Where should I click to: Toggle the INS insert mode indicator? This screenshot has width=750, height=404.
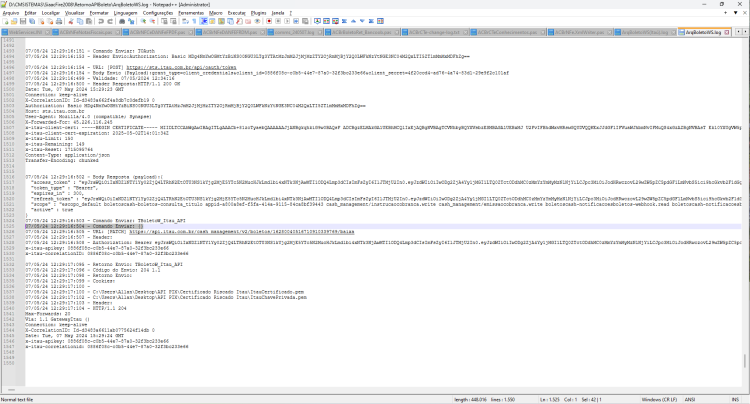click(735, 399)
